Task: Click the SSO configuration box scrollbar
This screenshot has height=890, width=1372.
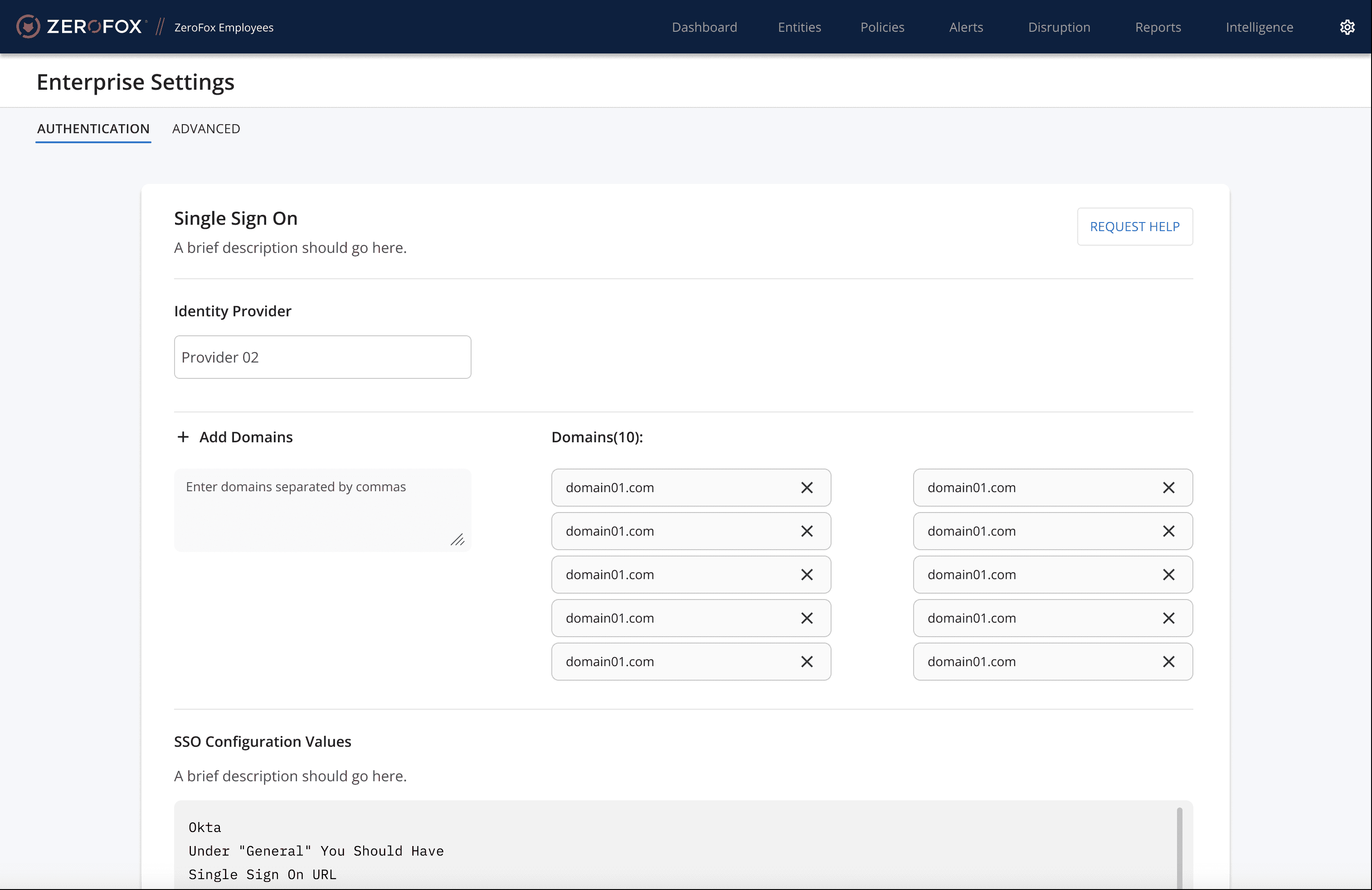Action: [1179, 847]
